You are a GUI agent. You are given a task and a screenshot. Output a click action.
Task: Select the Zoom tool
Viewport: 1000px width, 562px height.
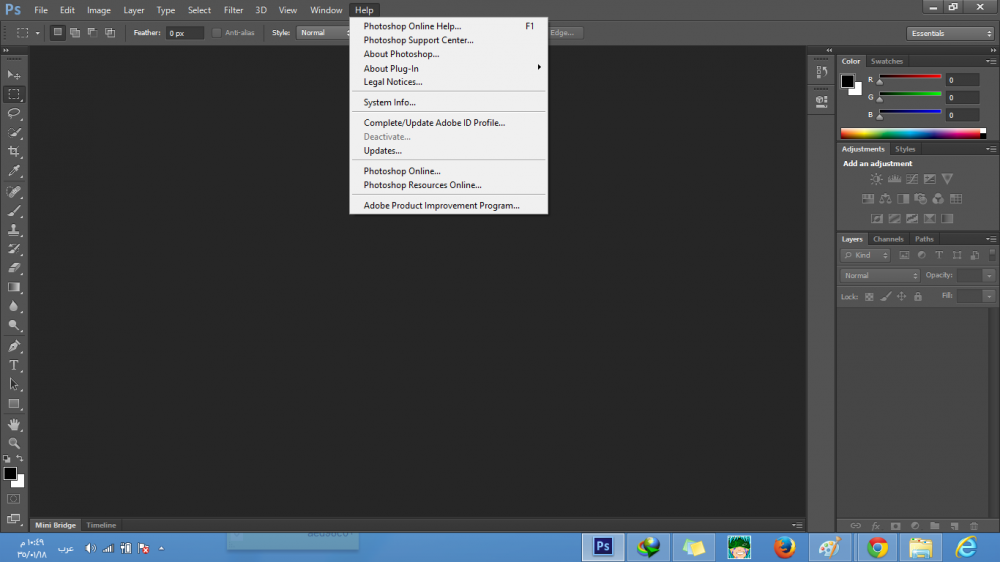14,443
